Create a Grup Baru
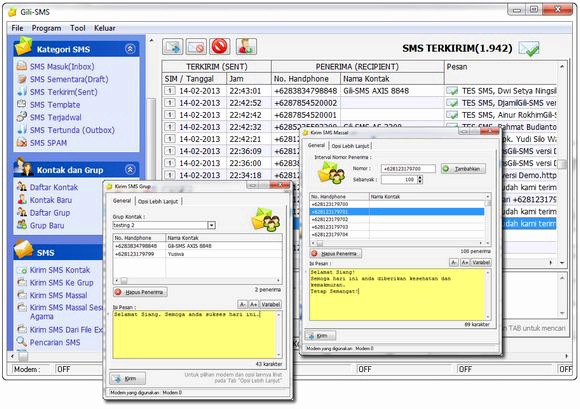The height and width of the screenshot is (409, 580). coord(47,226)
